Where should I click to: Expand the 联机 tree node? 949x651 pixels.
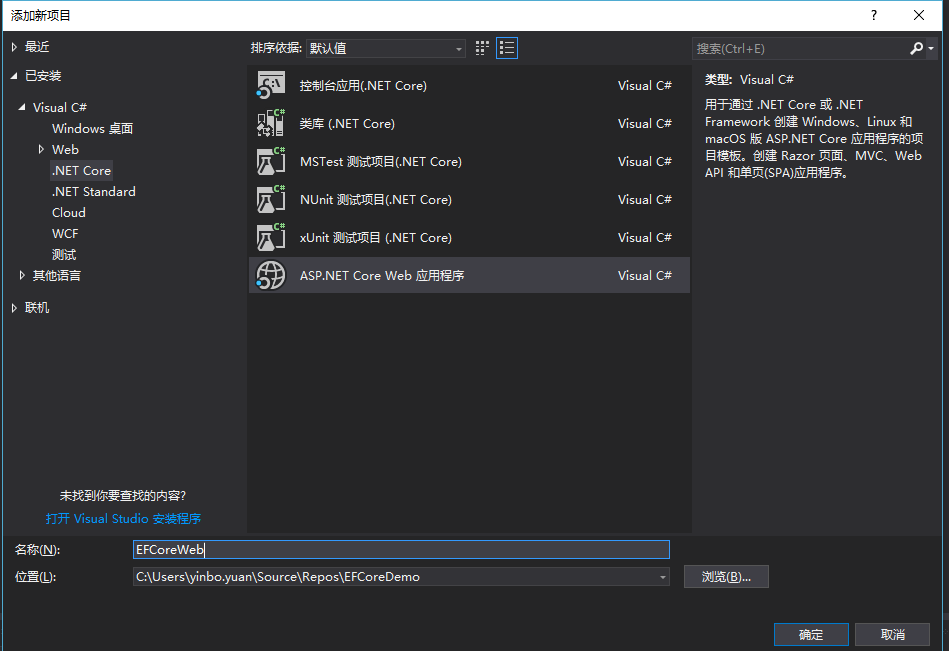[14, 308]
